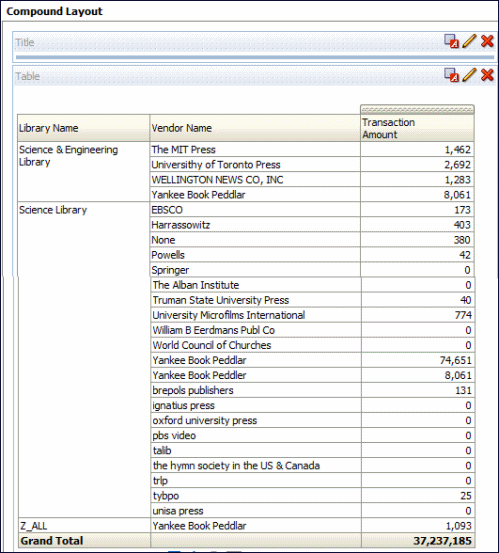Select the Library Name column header
This screenshot has height=553, width=499.
[x=84, y=128]
